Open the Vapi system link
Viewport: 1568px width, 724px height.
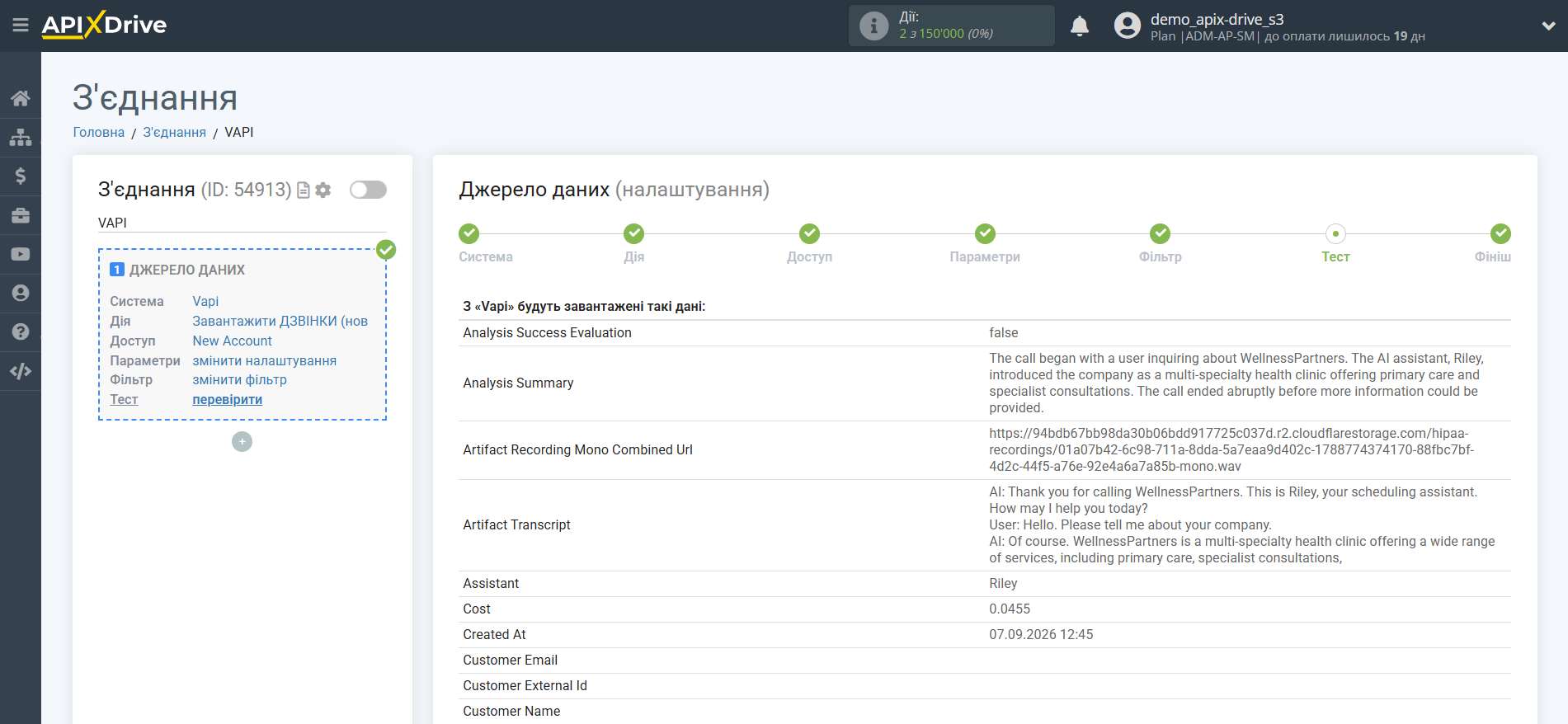tap(205, 301)
